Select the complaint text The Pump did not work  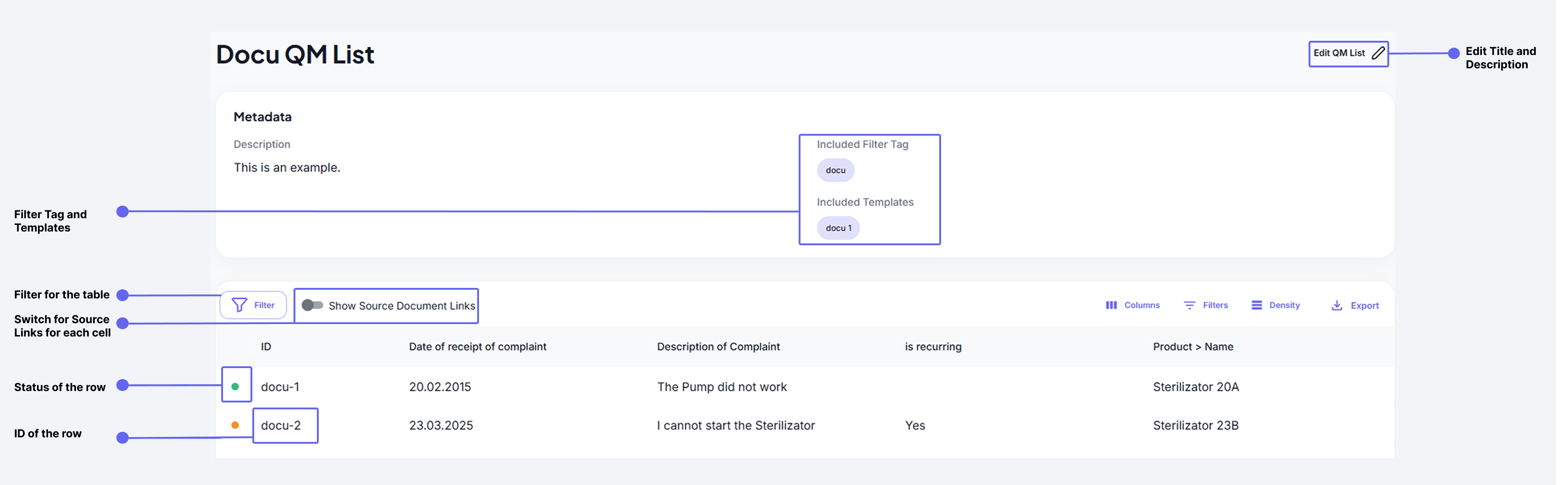pos(722,386)
